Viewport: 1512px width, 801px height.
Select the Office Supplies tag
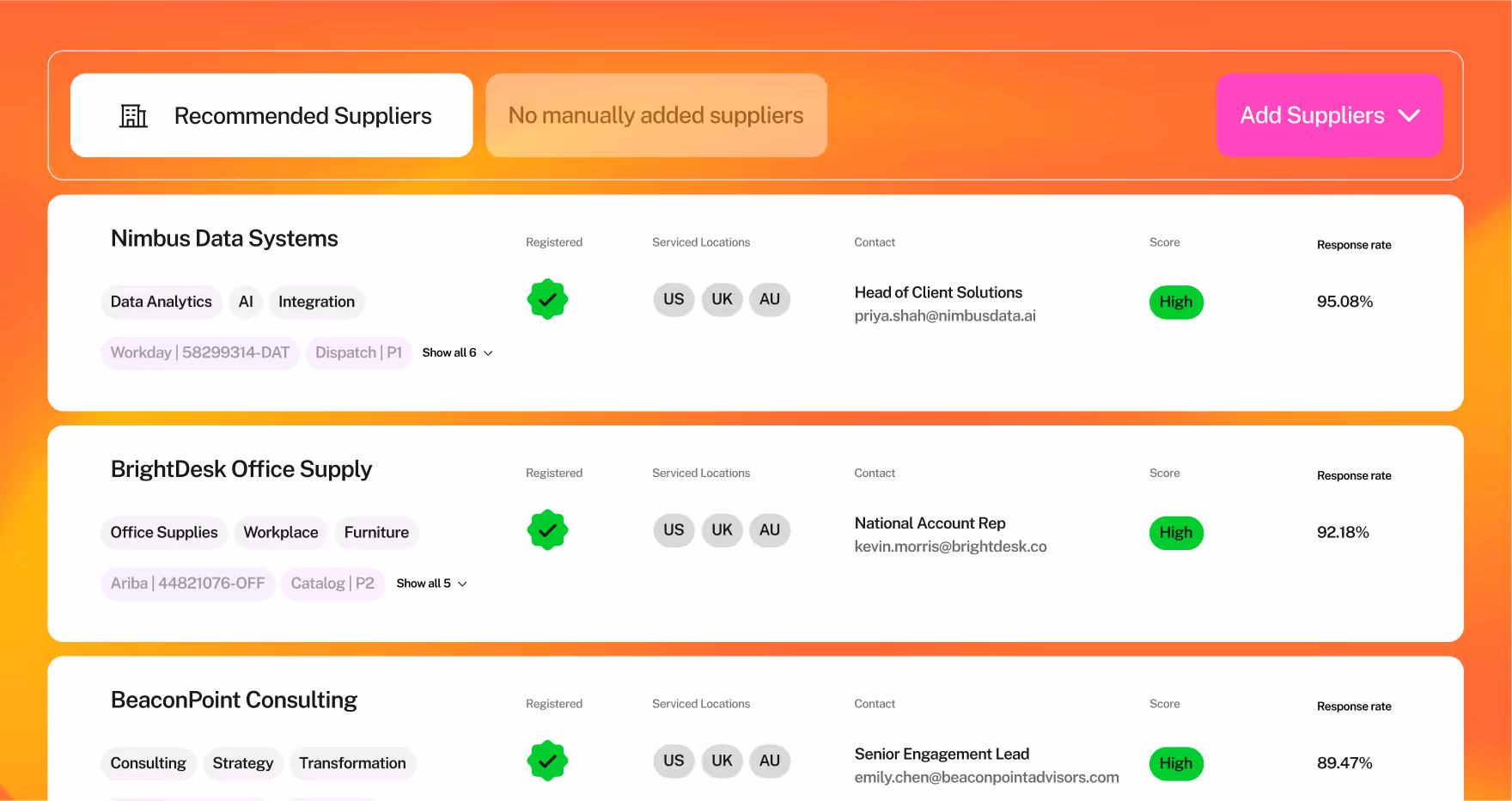(x=164, y=533)
